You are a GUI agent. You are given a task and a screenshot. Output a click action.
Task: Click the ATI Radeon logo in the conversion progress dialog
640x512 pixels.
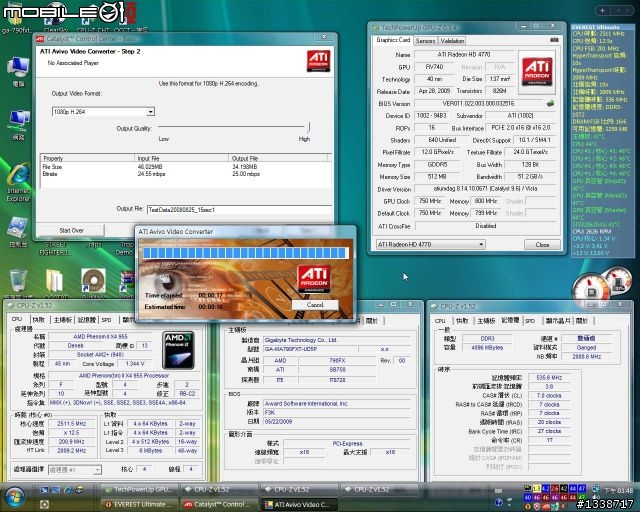(313, 279)
